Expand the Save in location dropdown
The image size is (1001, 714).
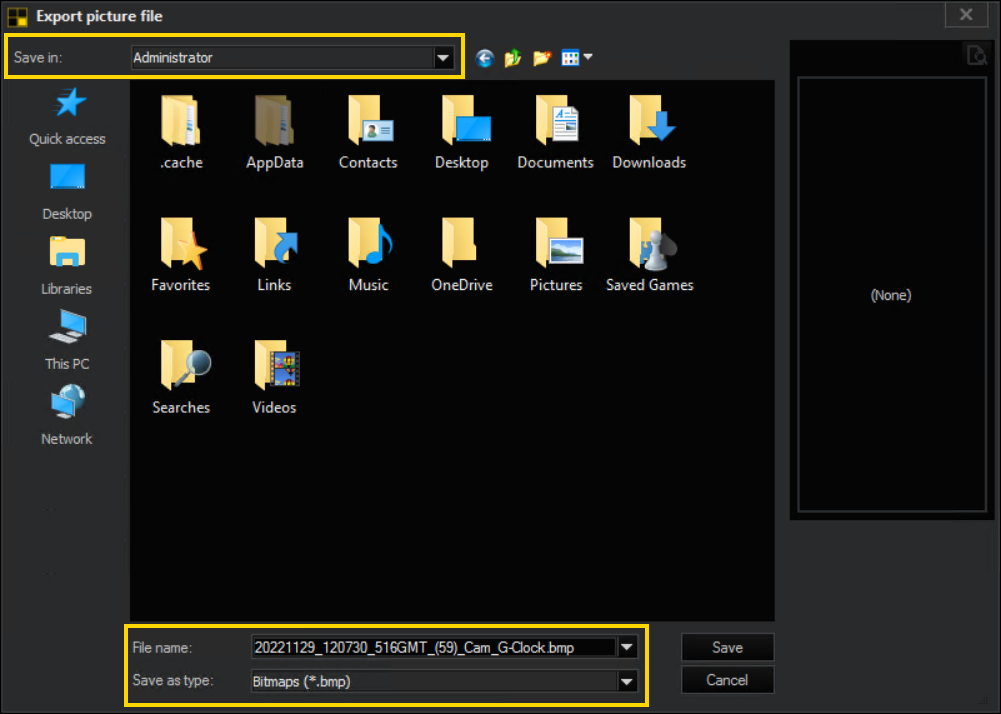(442, 58)
